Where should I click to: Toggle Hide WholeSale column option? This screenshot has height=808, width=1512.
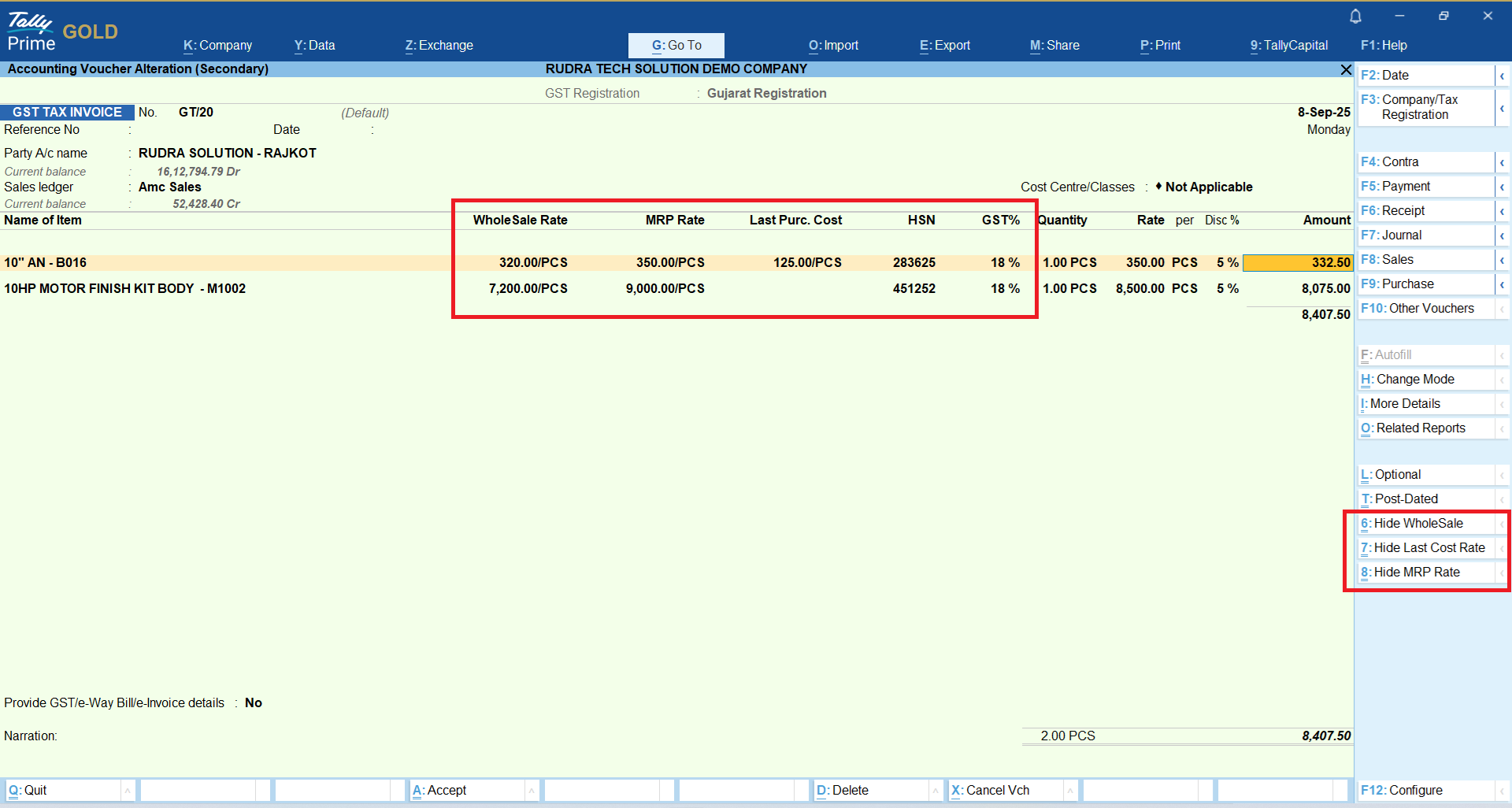click(1417, 524)
